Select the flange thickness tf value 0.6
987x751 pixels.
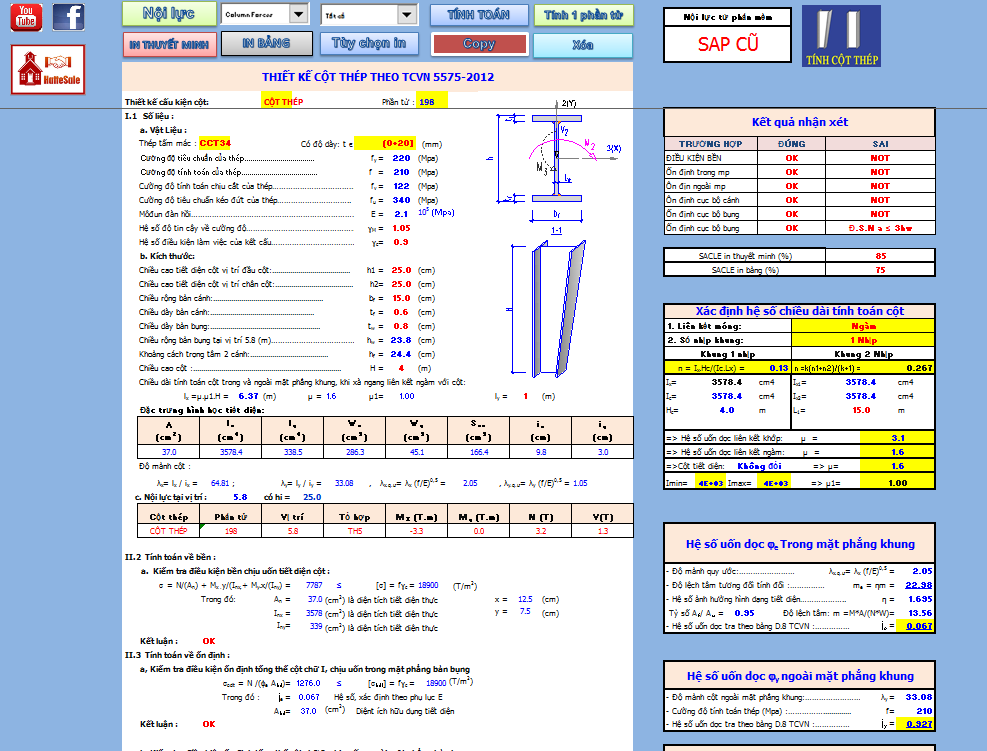point(401,312)
